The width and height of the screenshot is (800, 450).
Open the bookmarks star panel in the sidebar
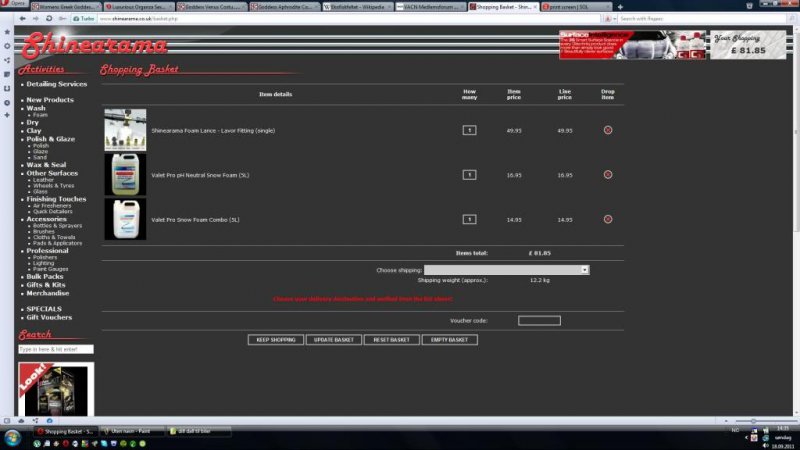coord(7,32)
